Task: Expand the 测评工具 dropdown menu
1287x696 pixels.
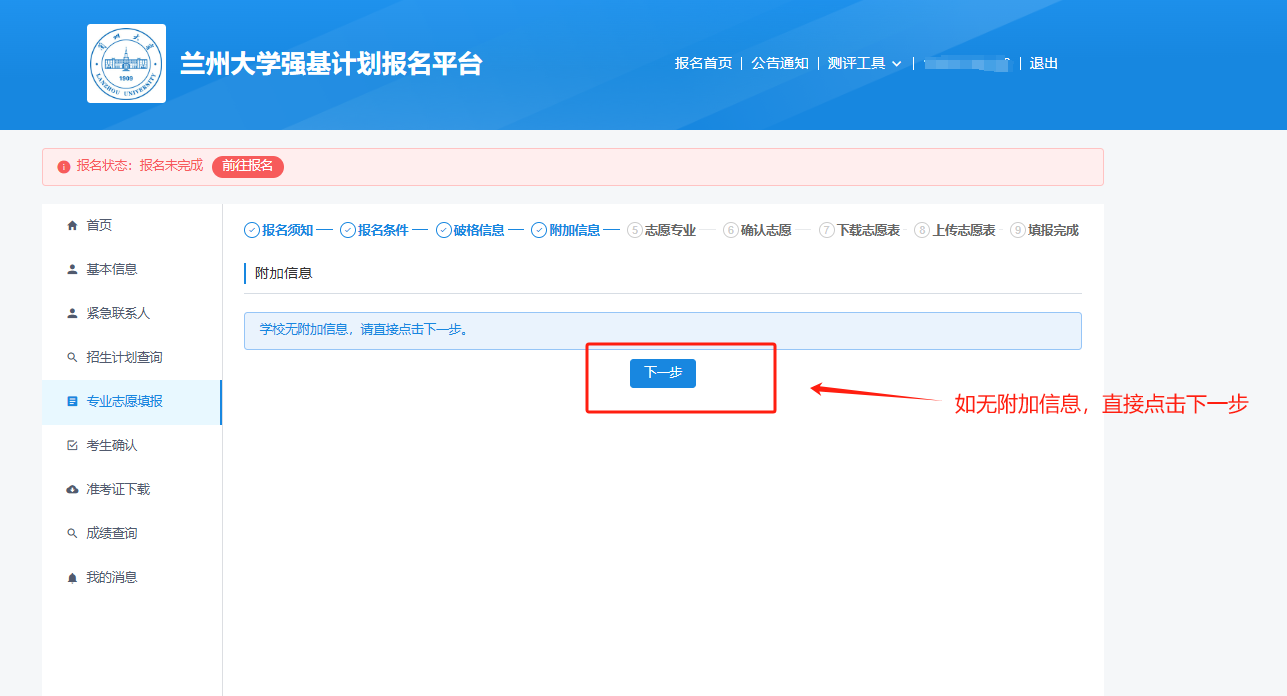Action: point(864,64)
